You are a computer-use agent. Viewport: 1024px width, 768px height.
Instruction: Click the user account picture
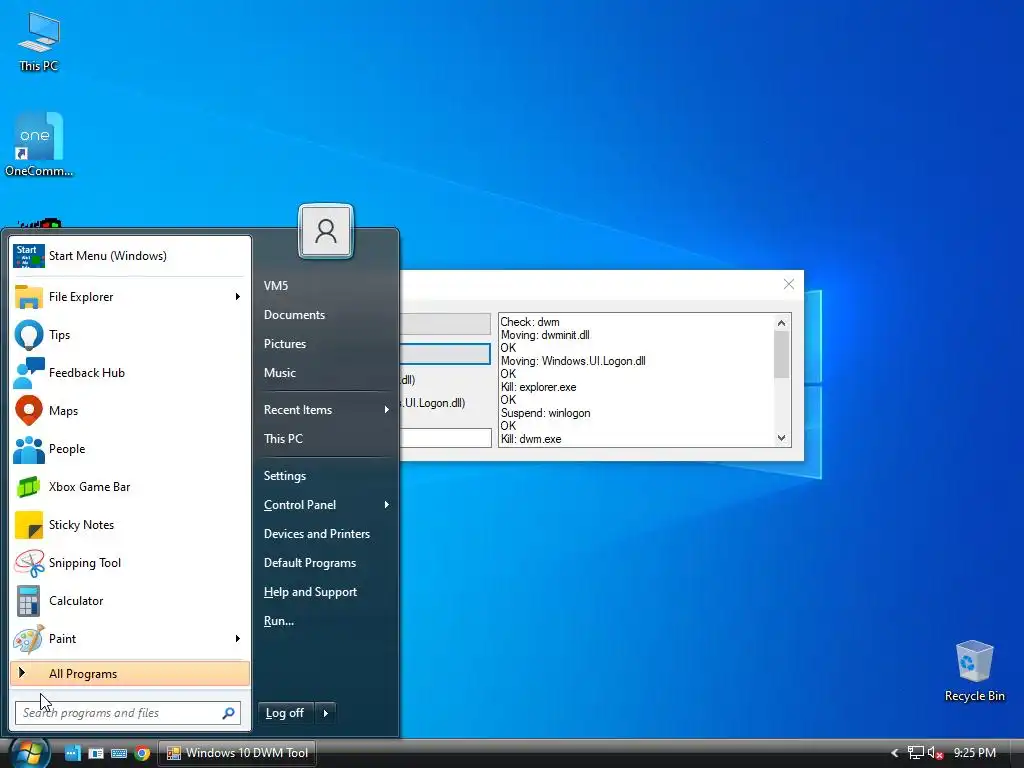[x=326, y=231]
